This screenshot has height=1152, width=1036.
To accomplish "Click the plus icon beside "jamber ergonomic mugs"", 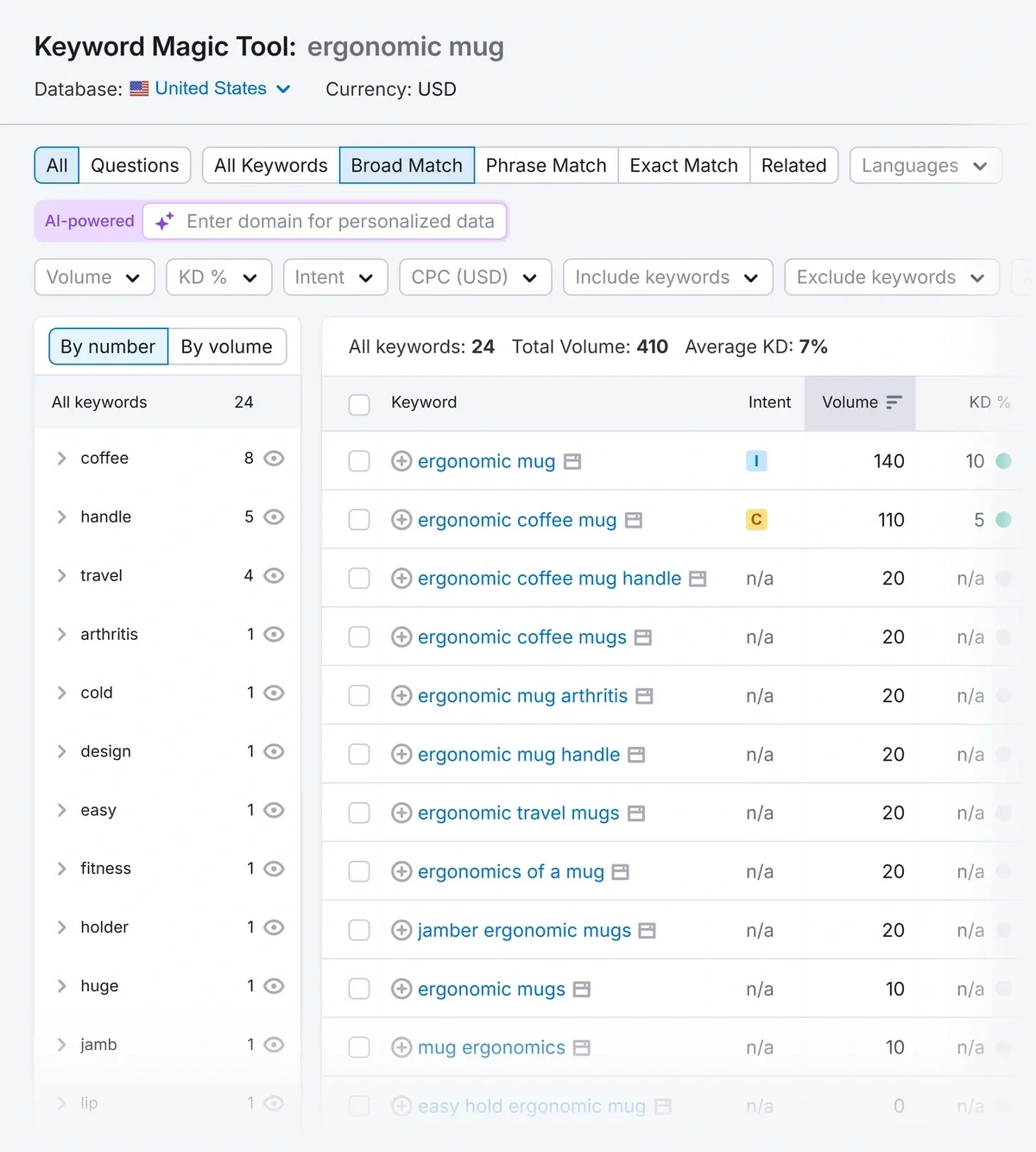I will [x=401, y=930].
